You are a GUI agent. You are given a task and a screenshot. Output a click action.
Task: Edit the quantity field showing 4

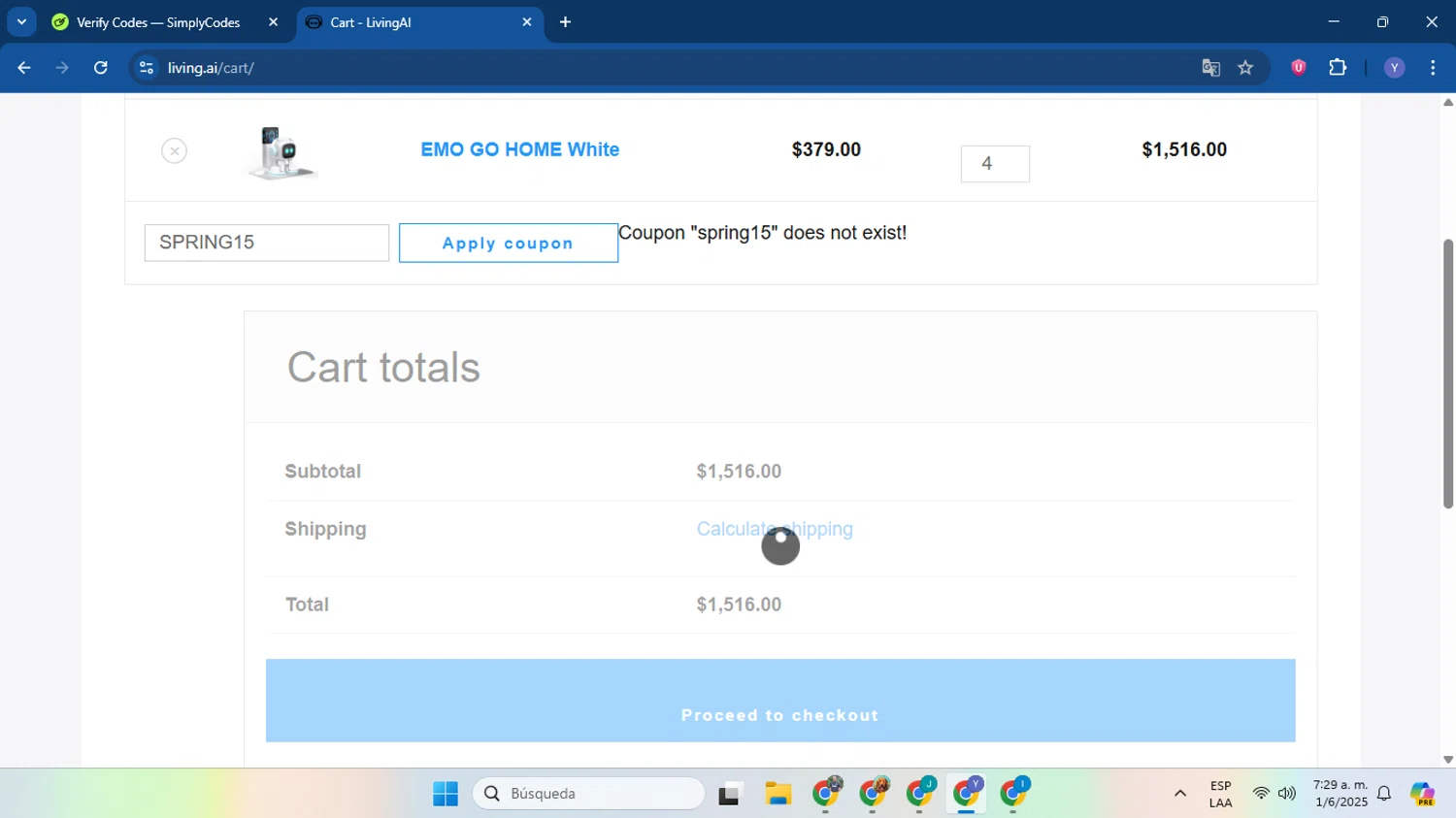click(995, 164)
